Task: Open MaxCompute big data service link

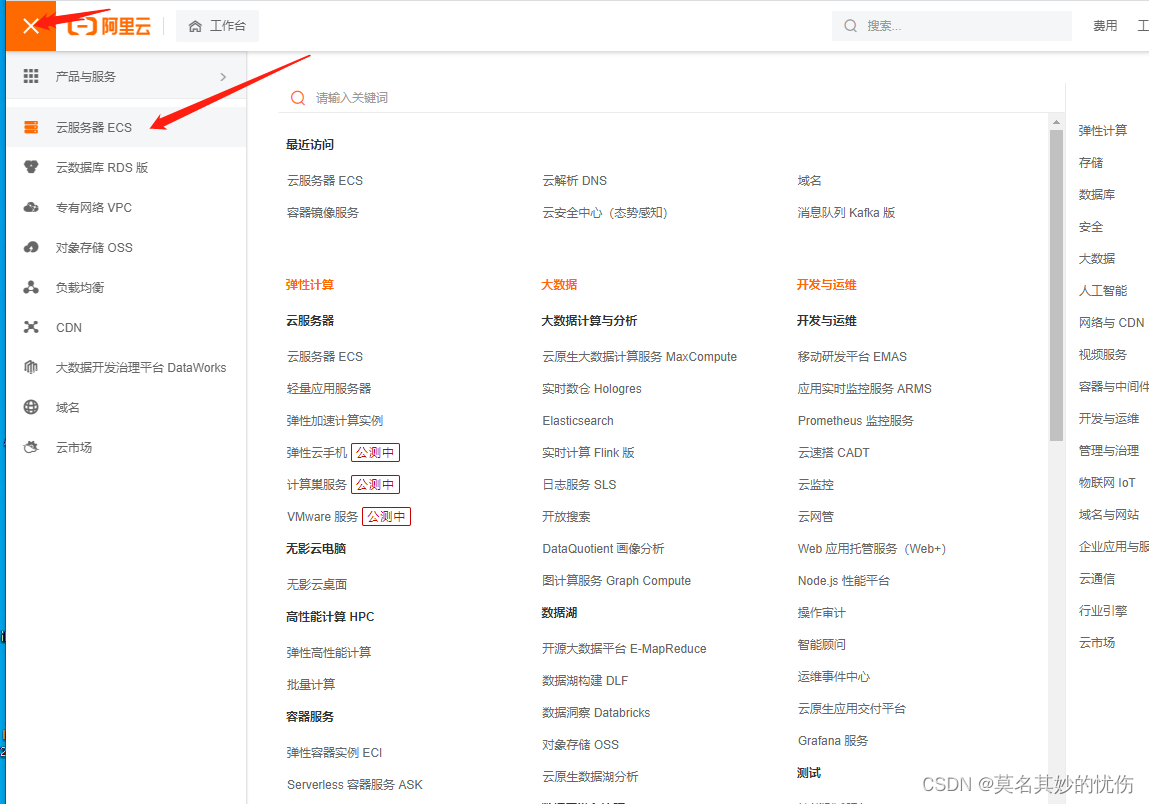Action: (x=640, y=356)
